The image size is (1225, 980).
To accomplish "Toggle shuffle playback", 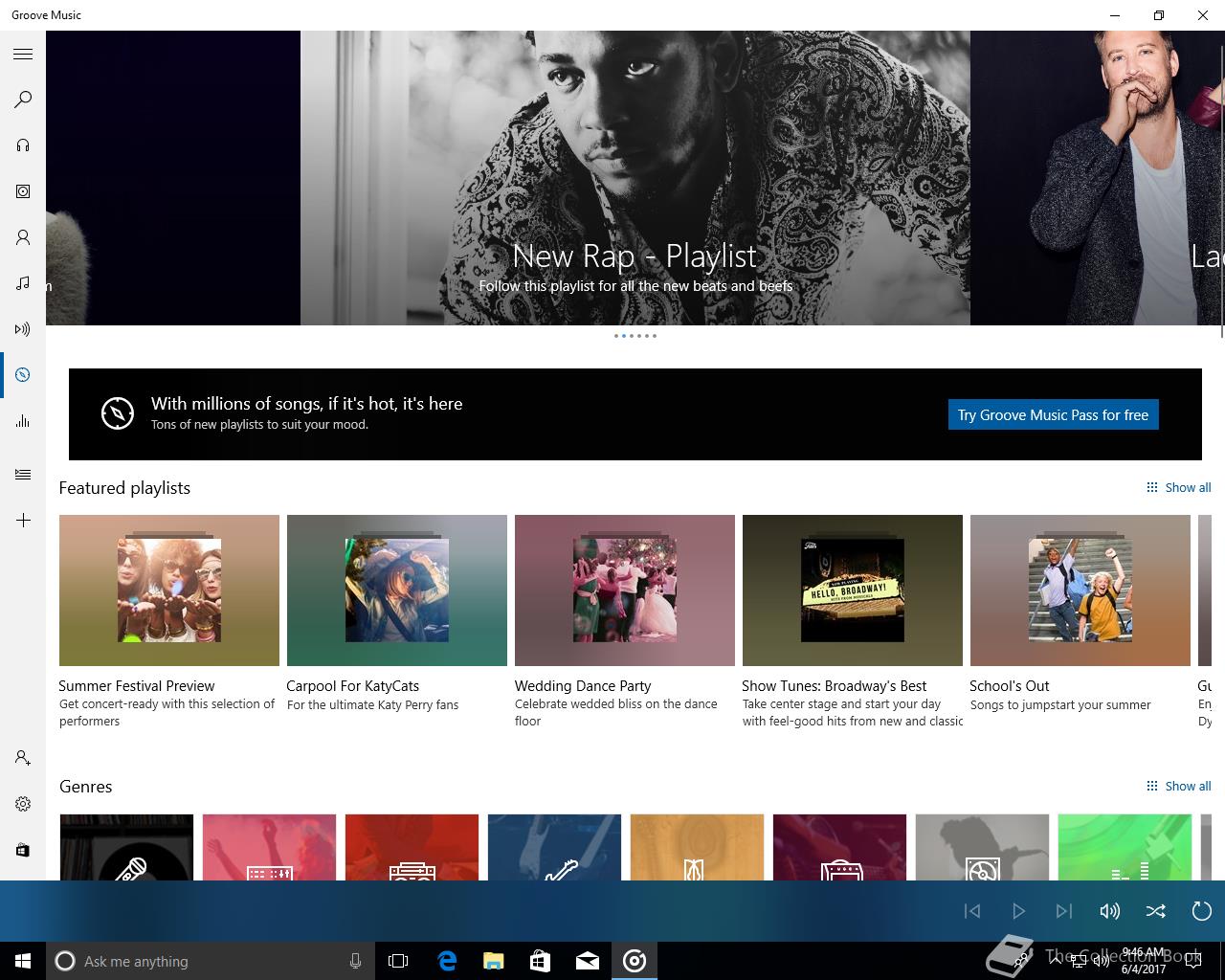I will 1156,911.
